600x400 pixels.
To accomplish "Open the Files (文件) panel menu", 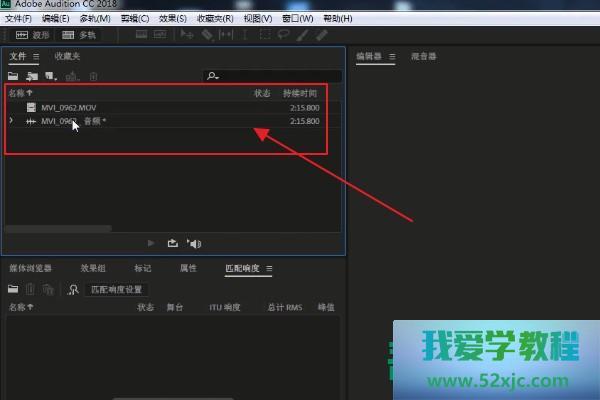I will point(37,56).
